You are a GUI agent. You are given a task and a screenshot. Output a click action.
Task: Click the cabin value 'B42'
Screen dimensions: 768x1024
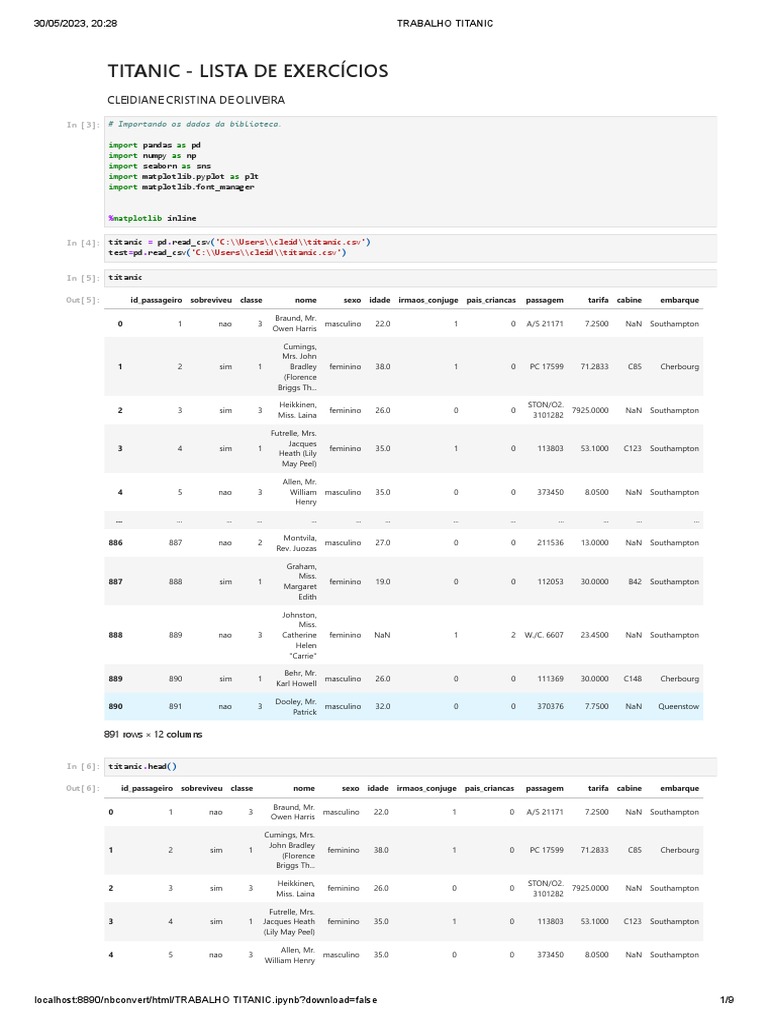(635, 582)
